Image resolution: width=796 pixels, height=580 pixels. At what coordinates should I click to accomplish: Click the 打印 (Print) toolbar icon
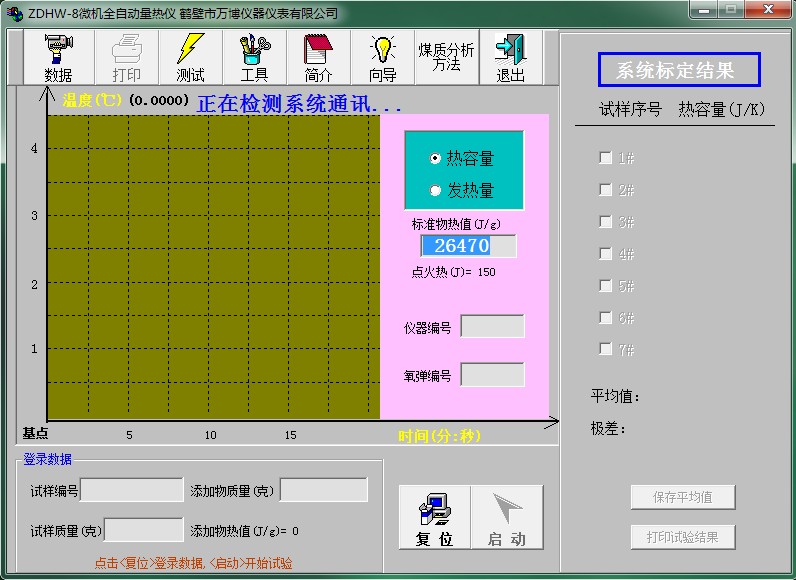pyautogui.click(x=127, y=57)
